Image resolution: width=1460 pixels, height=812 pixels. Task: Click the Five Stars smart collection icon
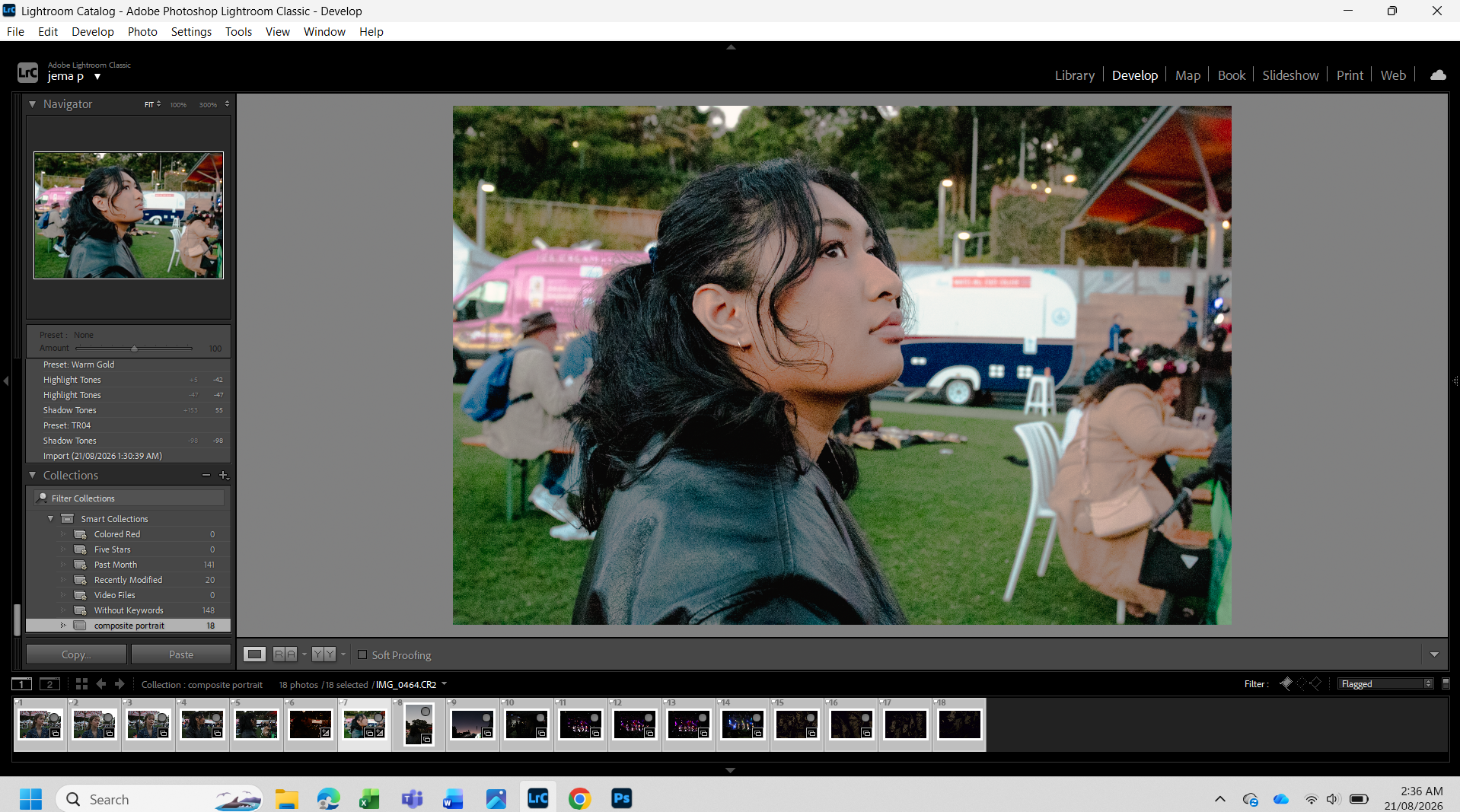pos(80,549)
